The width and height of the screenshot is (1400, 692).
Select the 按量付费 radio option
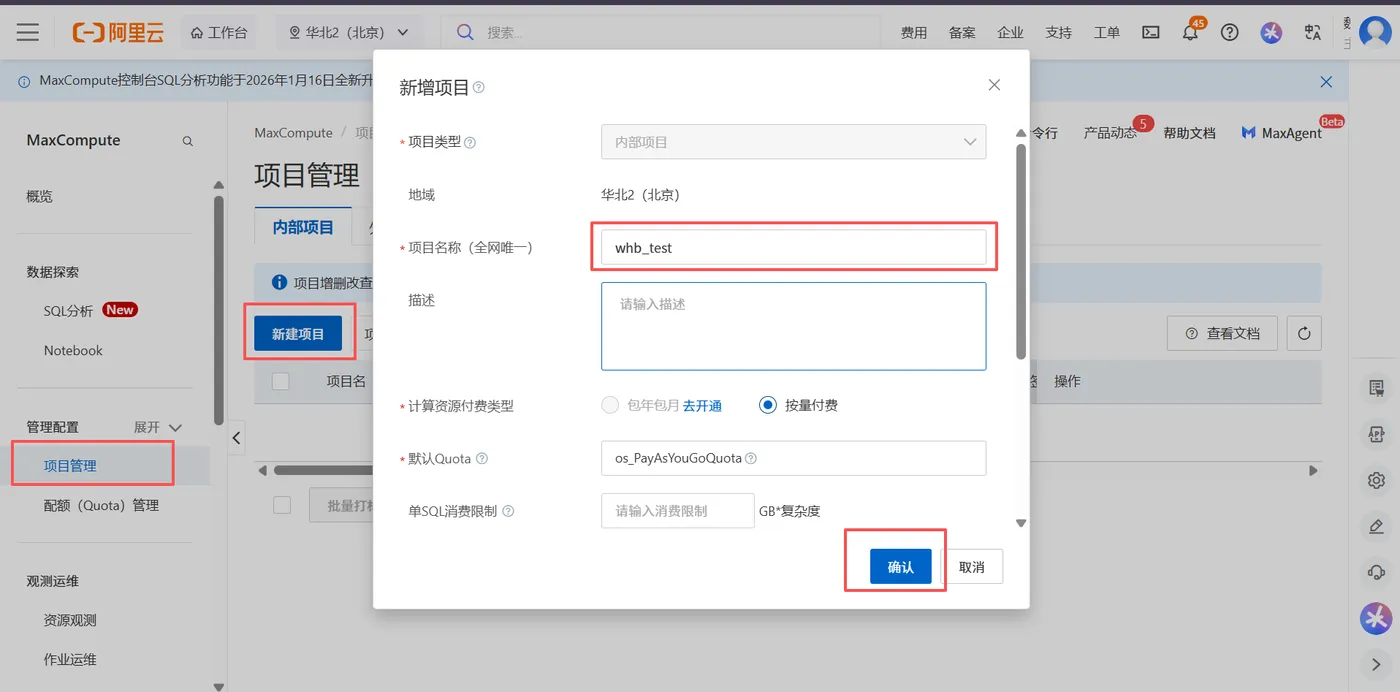pos(768,405)
